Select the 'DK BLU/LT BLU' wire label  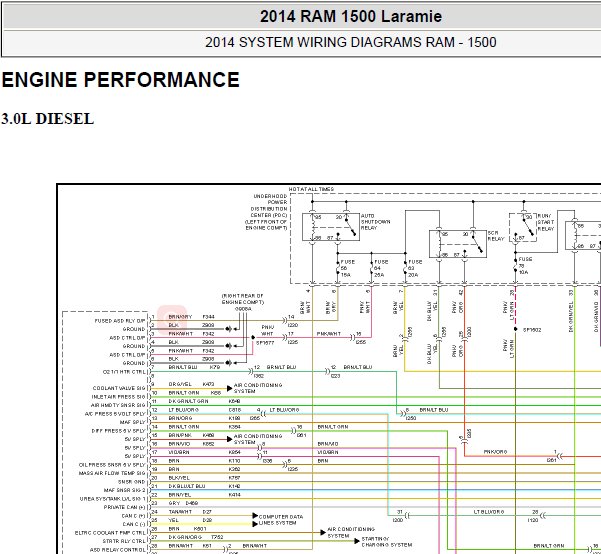coord(187,487)
